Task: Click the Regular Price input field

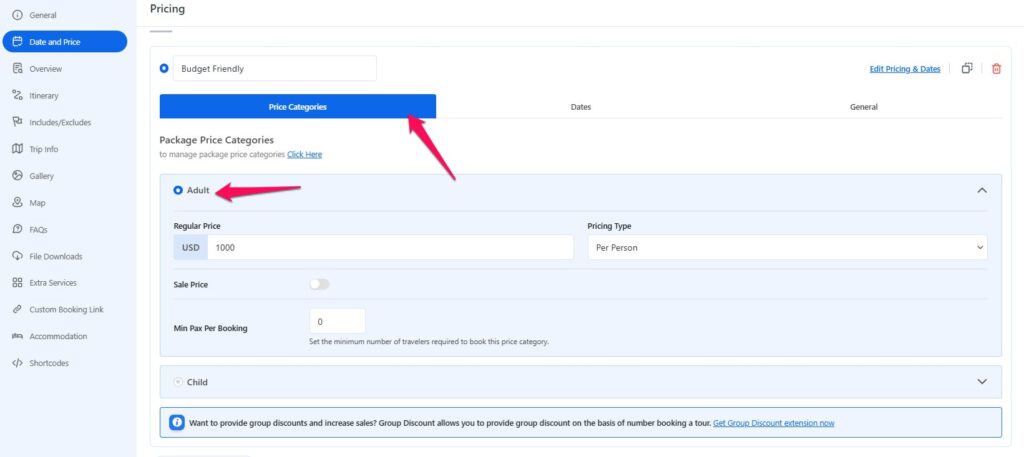Action: click(390, 247)
